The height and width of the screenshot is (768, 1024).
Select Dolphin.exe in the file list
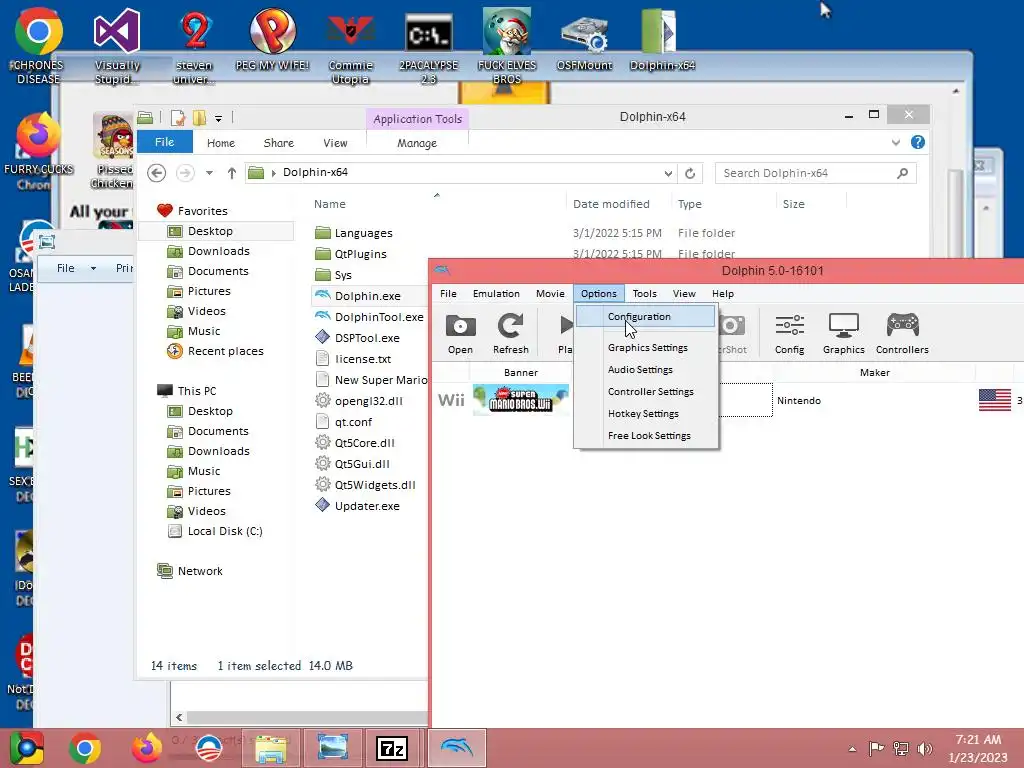pyautogui.click(x=368, y=296)
